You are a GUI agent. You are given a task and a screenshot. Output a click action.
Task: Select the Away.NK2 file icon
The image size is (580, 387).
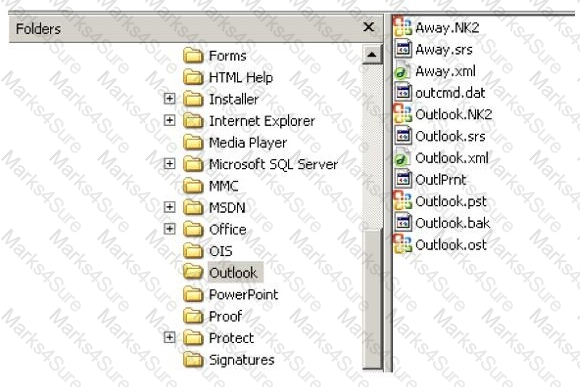pos(402,27)
